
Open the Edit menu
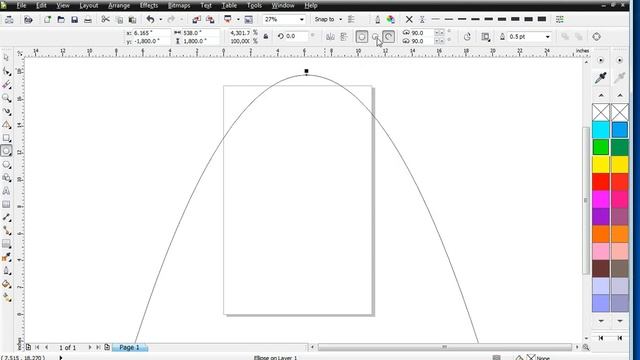[41, 5]
